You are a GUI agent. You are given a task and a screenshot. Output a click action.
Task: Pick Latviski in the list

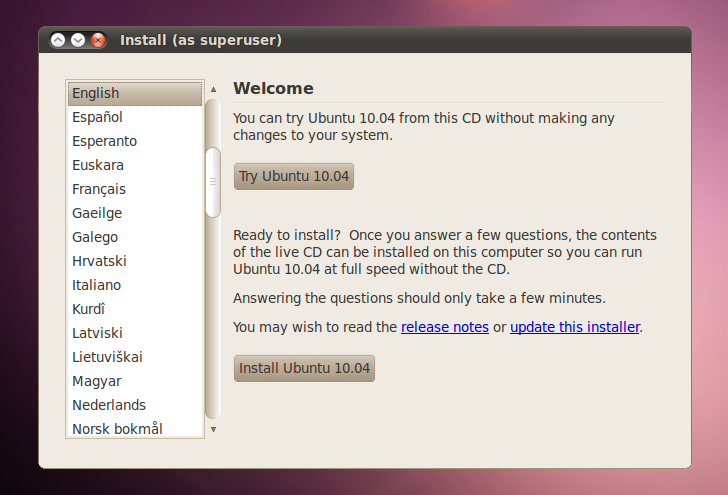[x=135, y=333]
